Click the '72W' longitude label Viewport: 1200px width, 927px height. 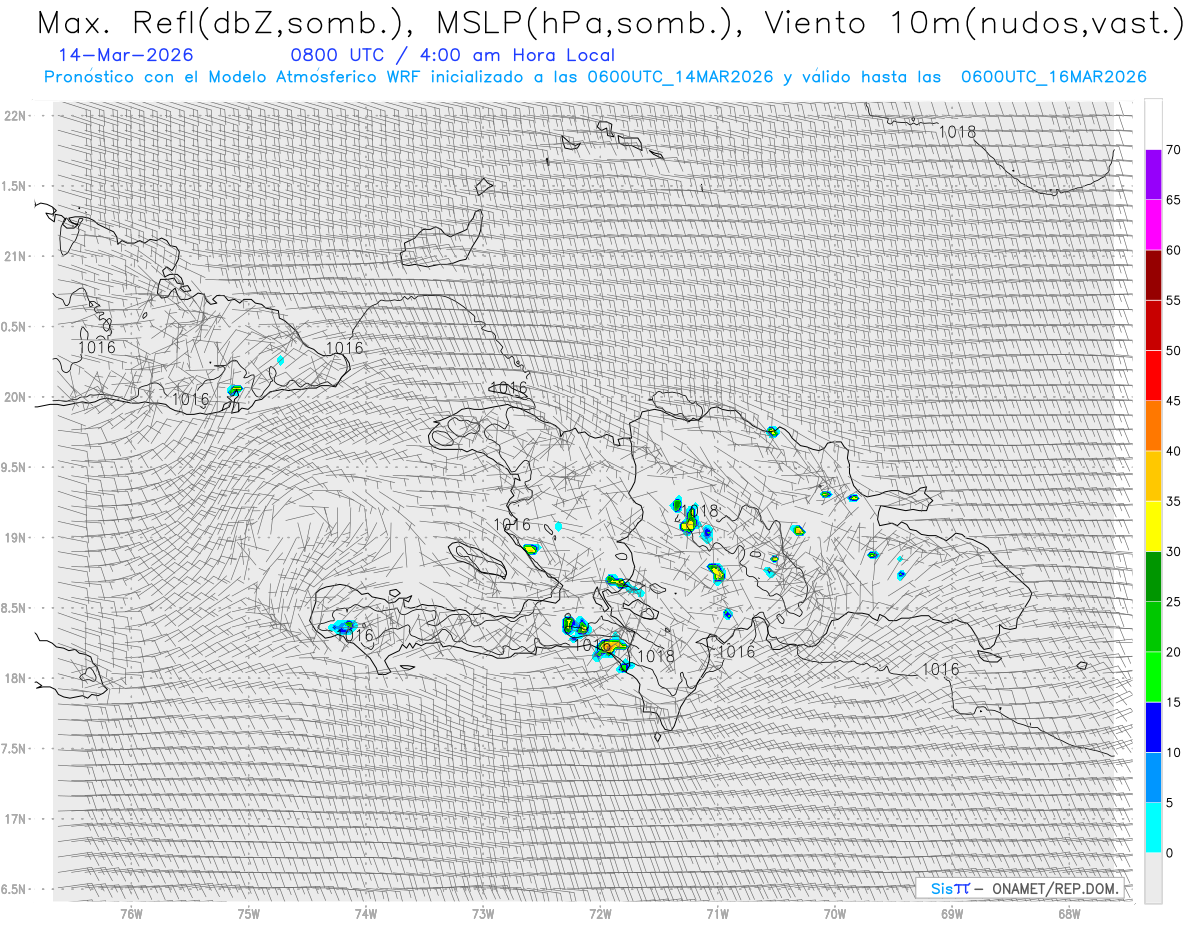[x=600, y=914]
